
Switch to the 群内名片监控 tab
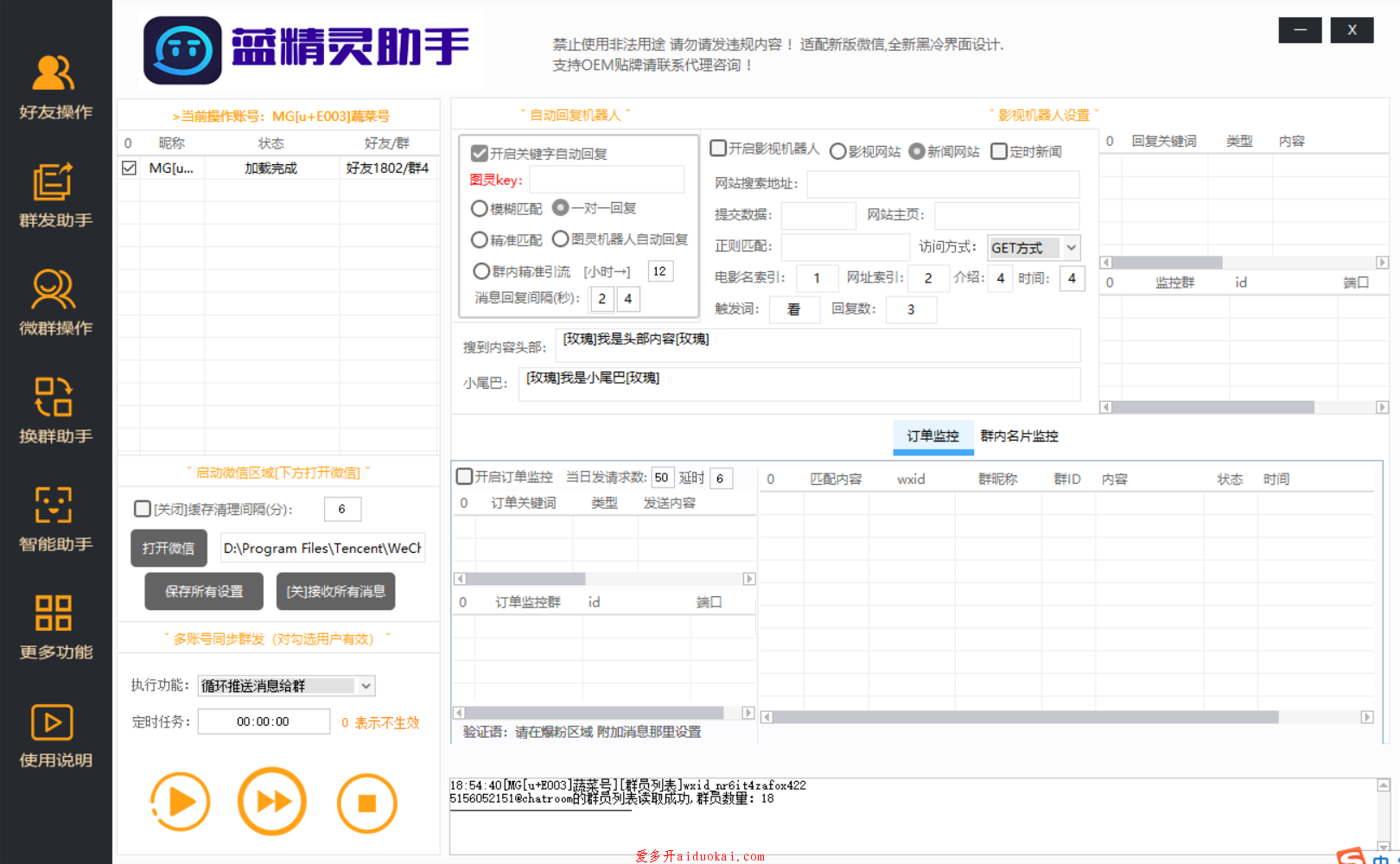[x=1019, y=436]
